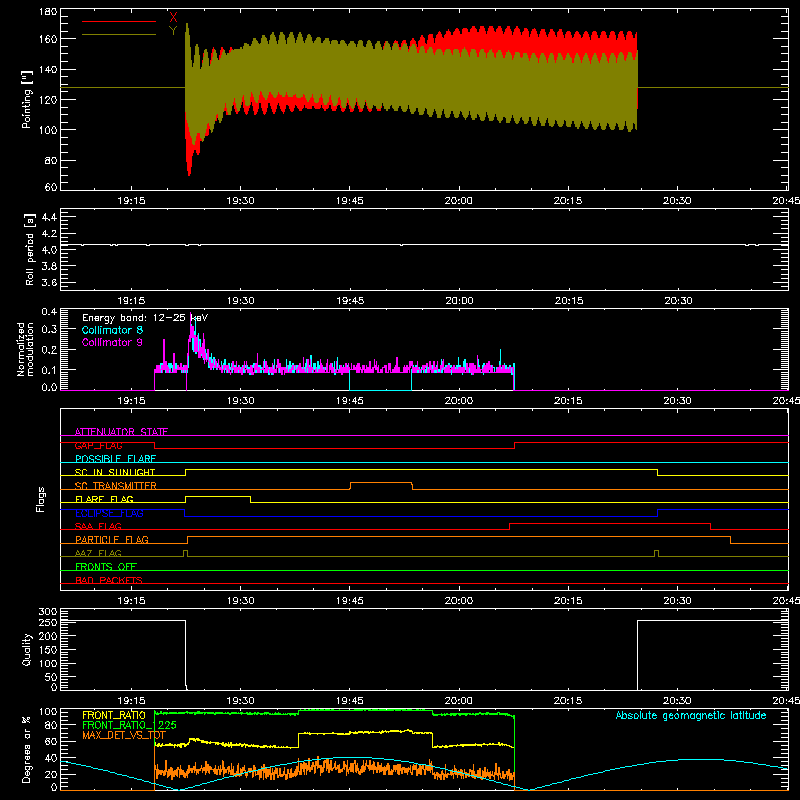
Task: Click the FRONTS_OFF flag label
Action: coord(106,566)
